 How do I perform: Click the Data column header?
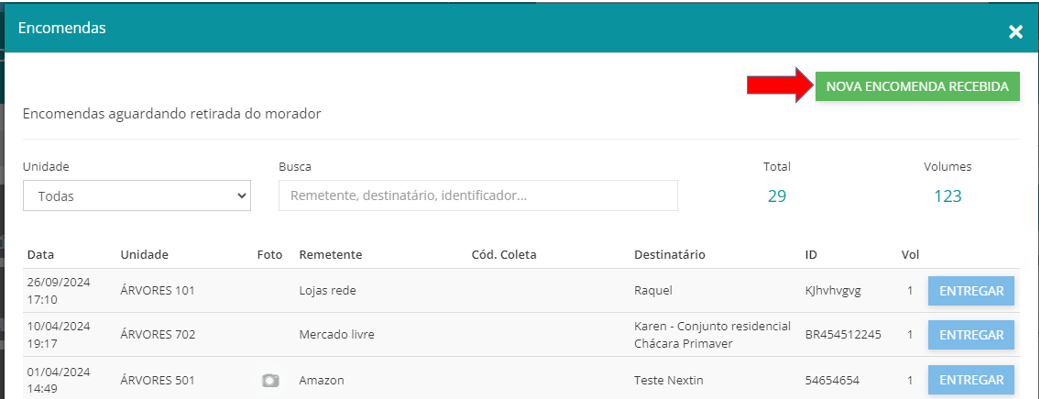[x=40, y=255]
